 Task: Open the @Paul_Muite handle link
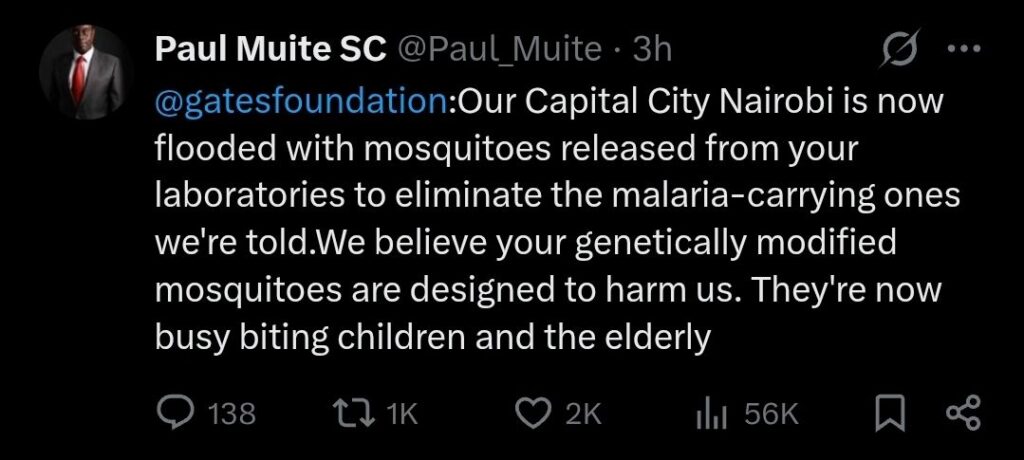(501, 49)
